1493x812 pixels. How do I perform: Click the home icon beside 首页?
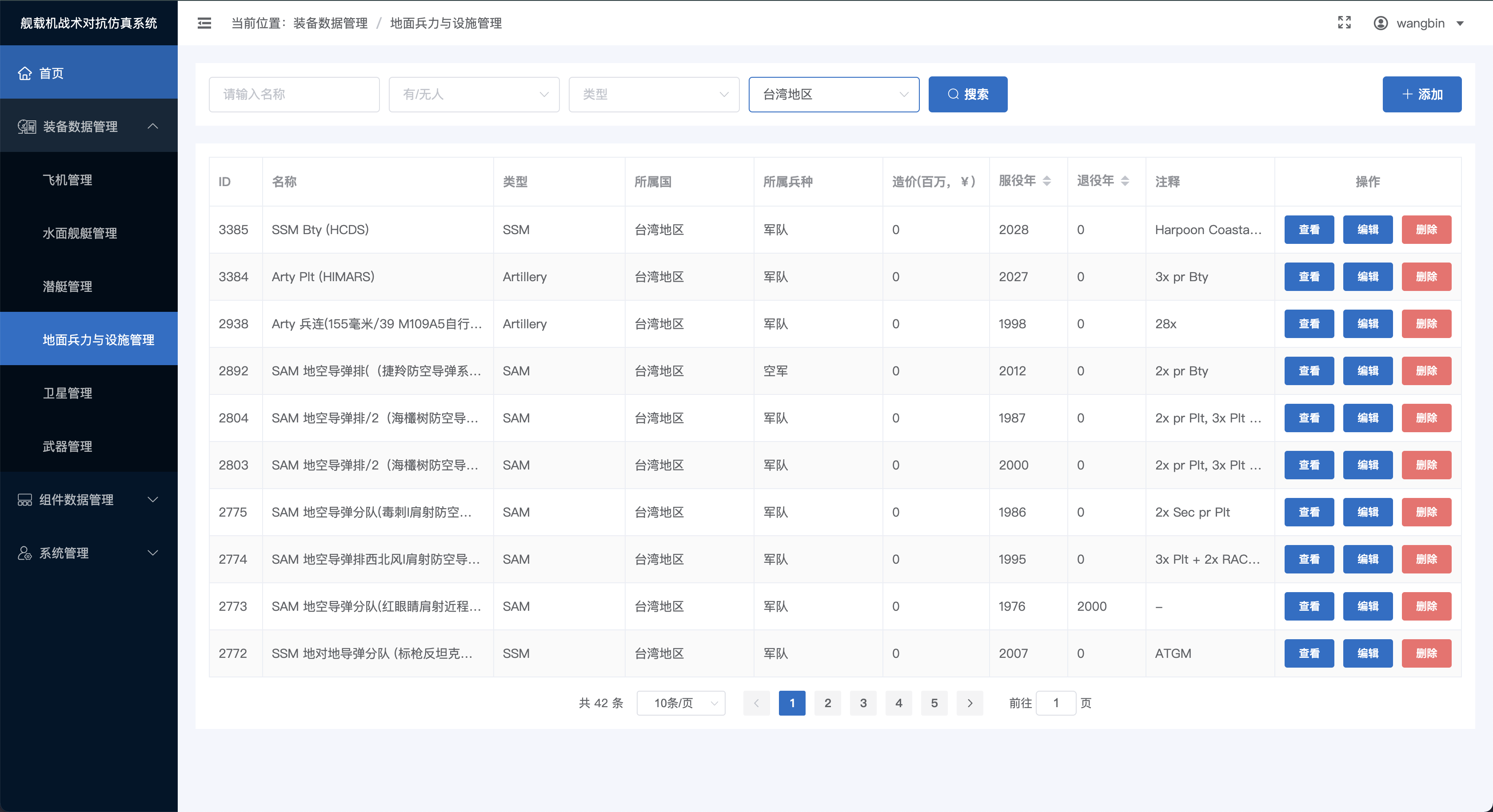[x=24, y=73]
